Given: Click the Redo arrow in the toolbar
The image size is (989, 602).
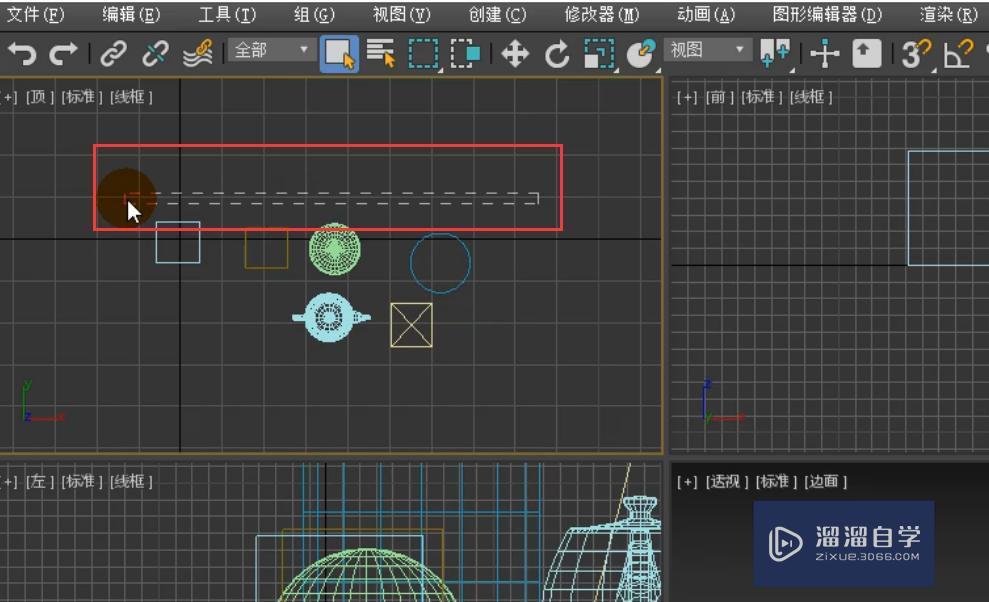Looking at the screenshot, I should [x=63, y=54].
